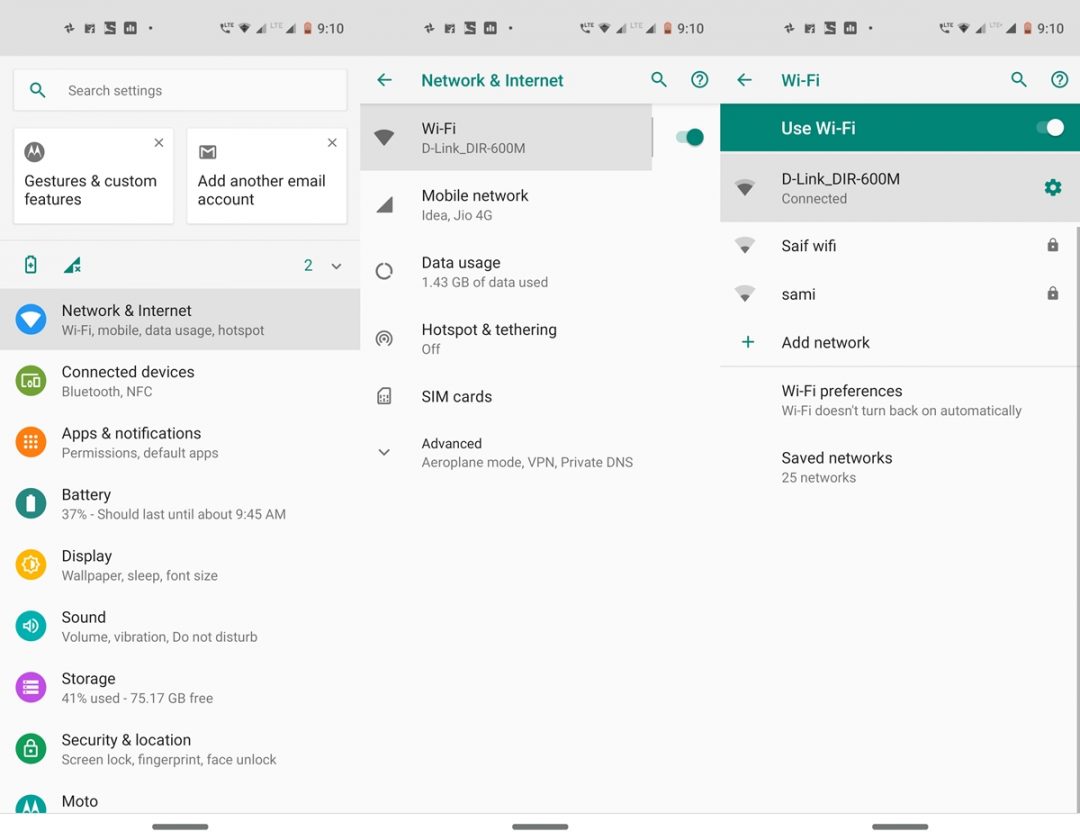Tap the Mobile network signal icon

[x=384, y=204]
